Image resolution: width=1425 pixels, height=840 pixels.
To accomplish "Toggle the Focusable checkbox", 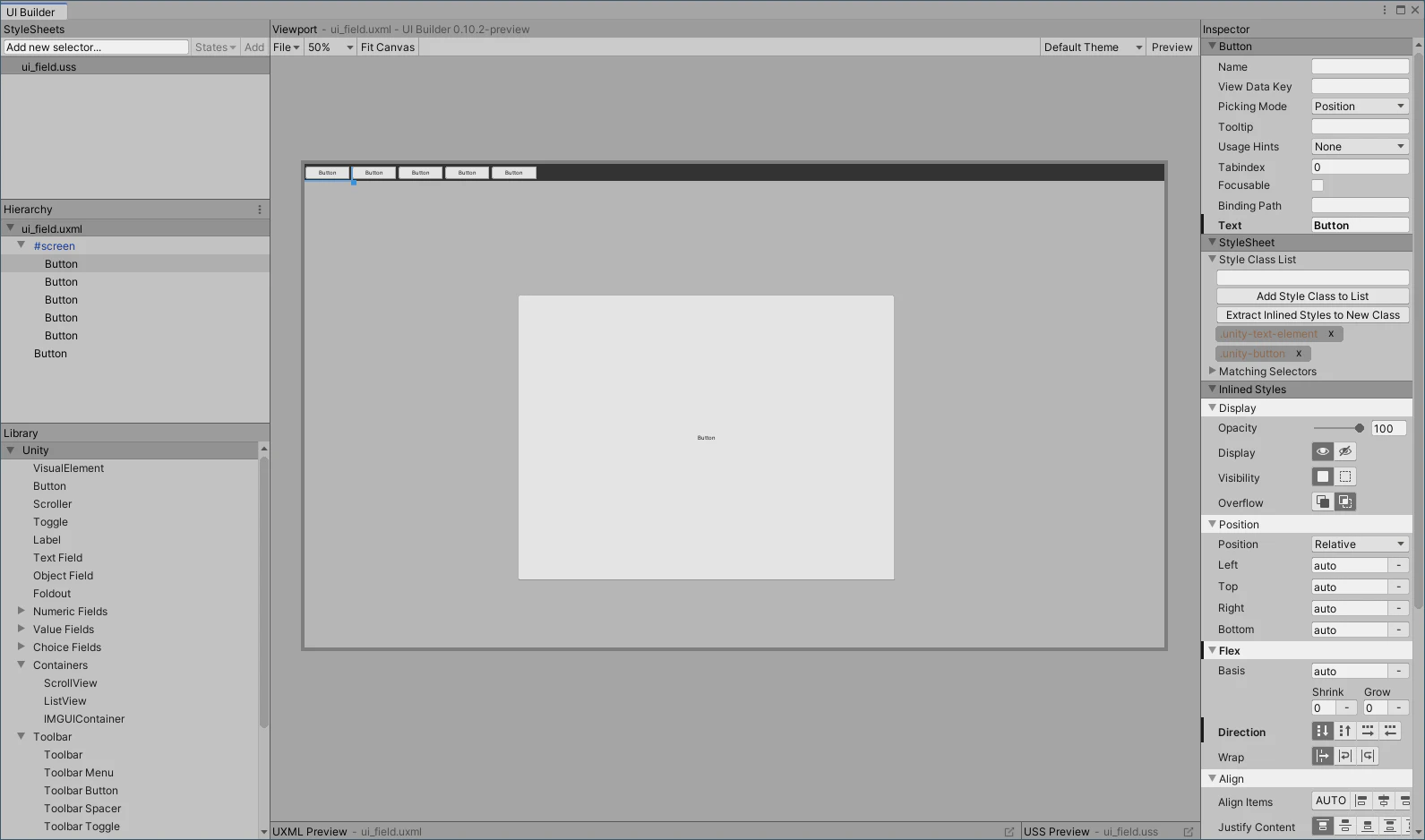I will (1318, 185).
